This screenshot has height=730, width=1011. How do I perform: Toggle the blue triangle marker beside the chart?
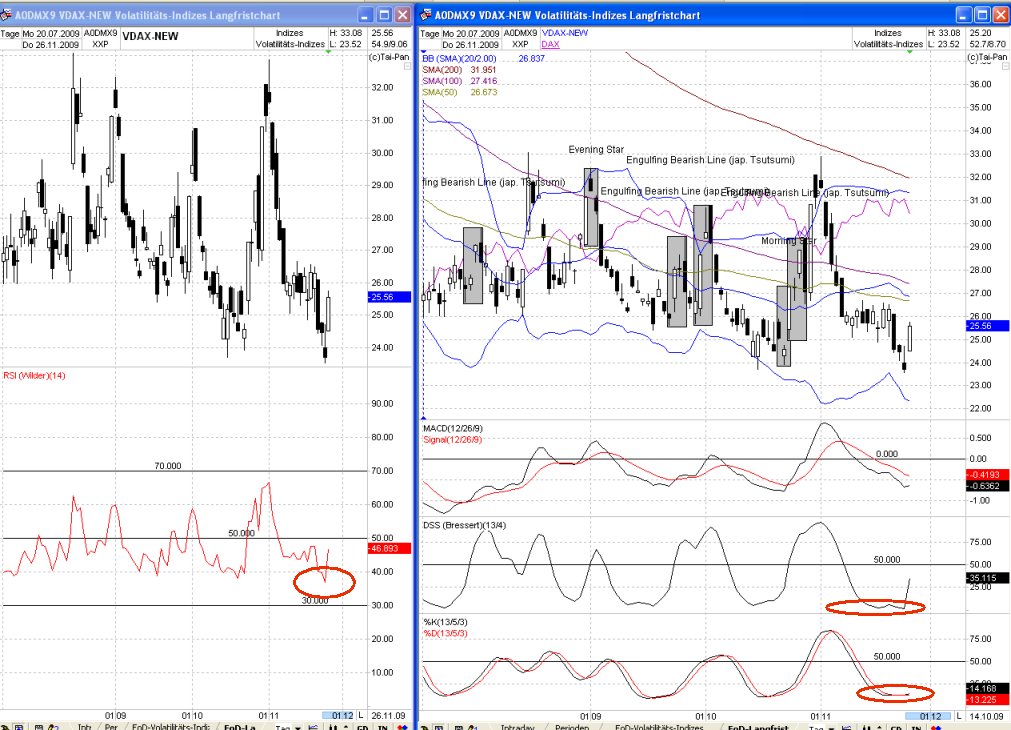click(424, 51)
